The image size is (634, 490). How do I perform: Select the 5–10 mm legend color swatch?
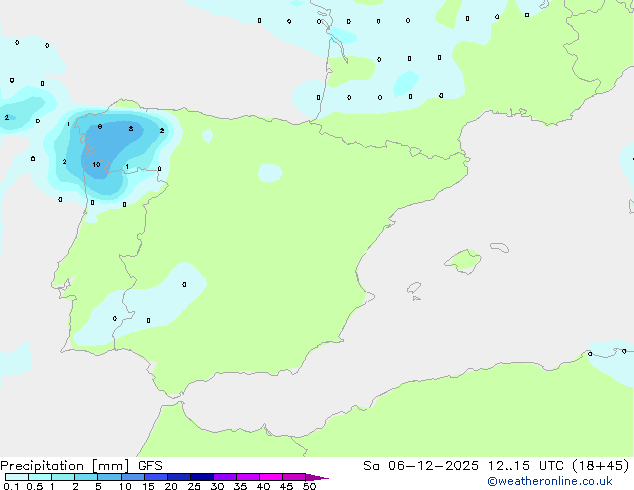109,477
